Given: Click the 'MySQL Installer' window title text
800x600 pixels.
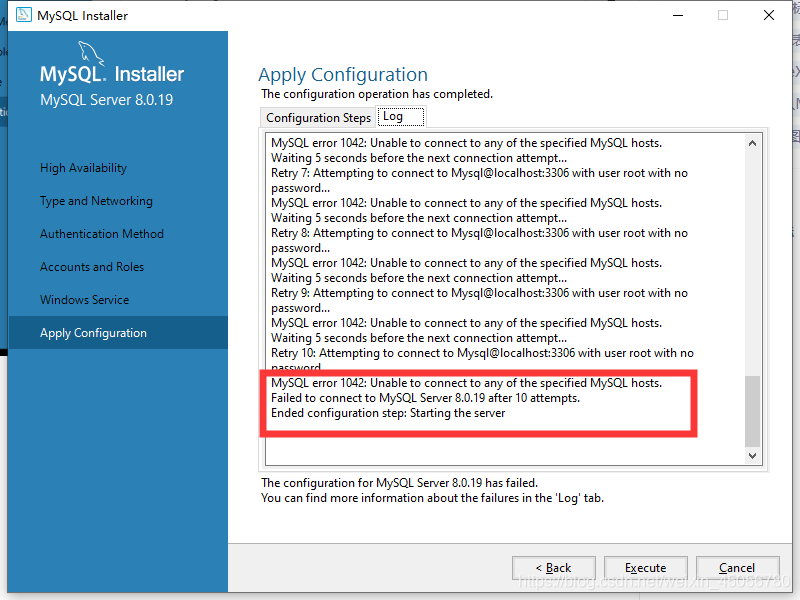Looking at the screenshot, I should pos(82,16).
